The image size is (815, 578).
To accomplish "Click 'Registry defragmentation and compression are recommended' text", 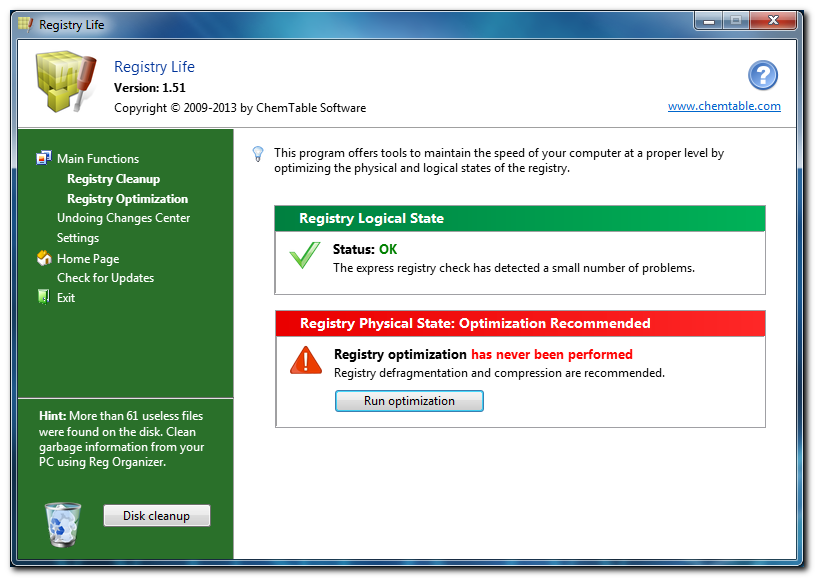I will [499, 373].
